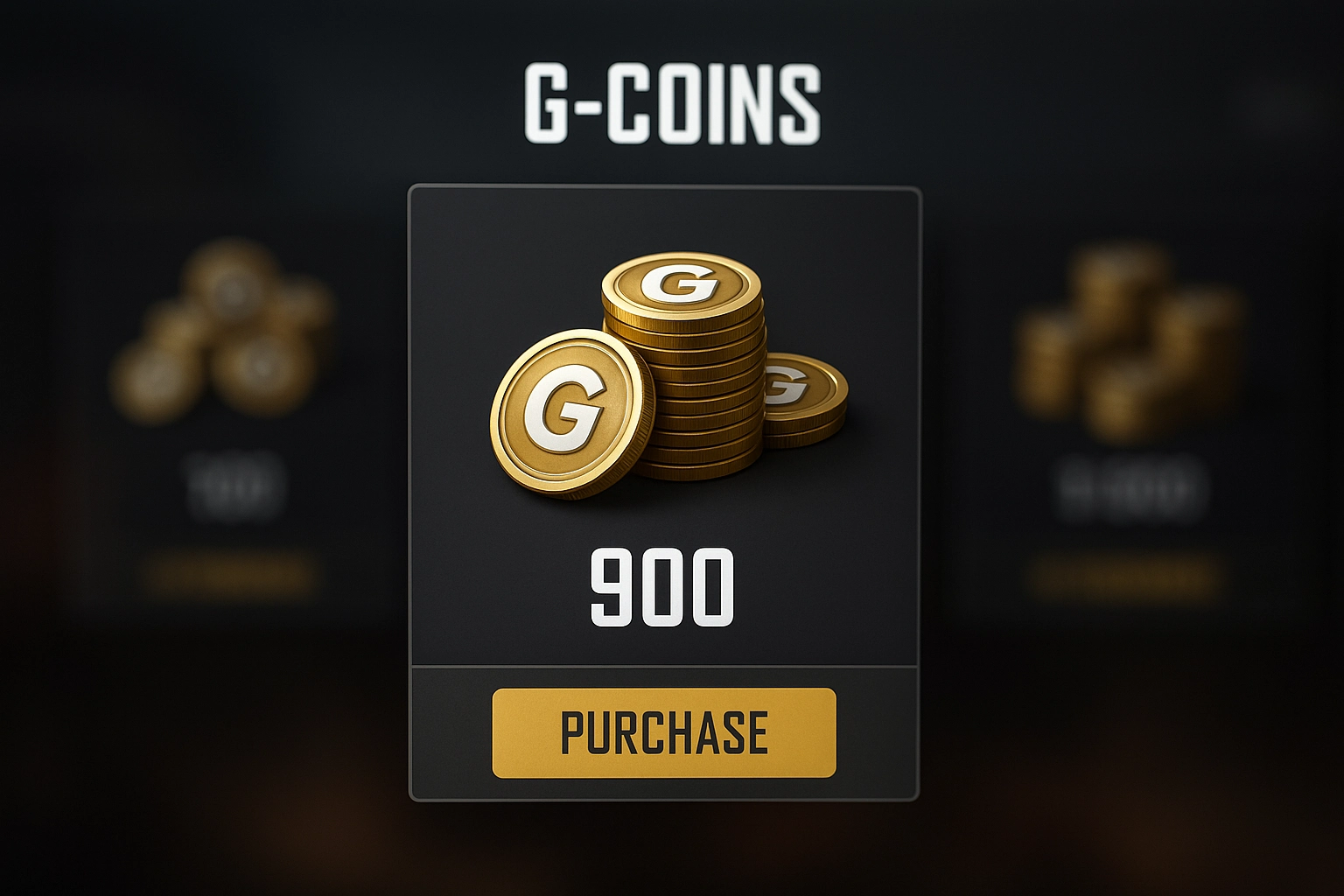
Task: Select the top coin of the stack
Action: [681, 284]
